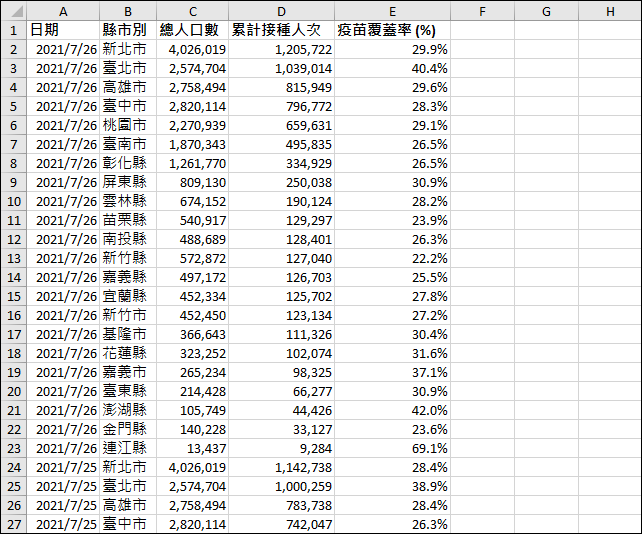The image size is (642, 534).
Task: Select cell 花蓮縣
Action: point(128,353)
